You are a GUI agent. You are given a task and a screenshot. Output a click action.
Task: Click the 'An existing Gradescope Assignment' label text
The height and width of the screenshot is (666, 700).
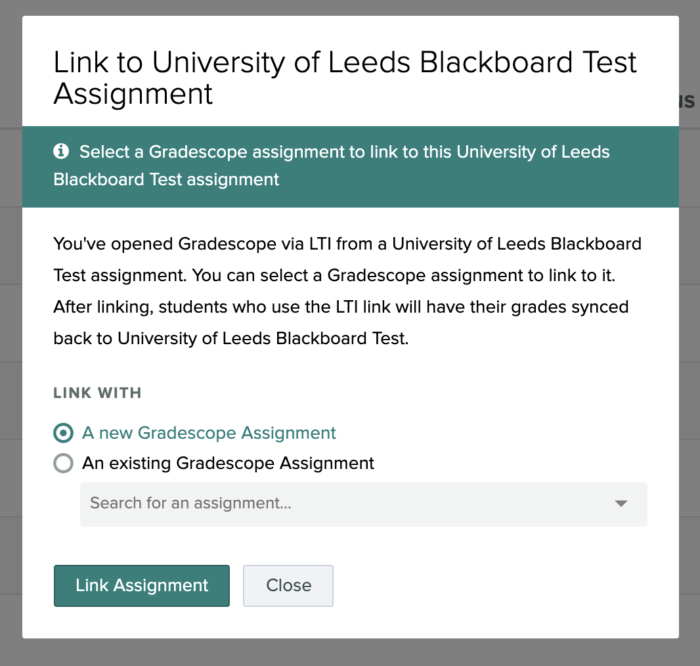click(228, 463)
